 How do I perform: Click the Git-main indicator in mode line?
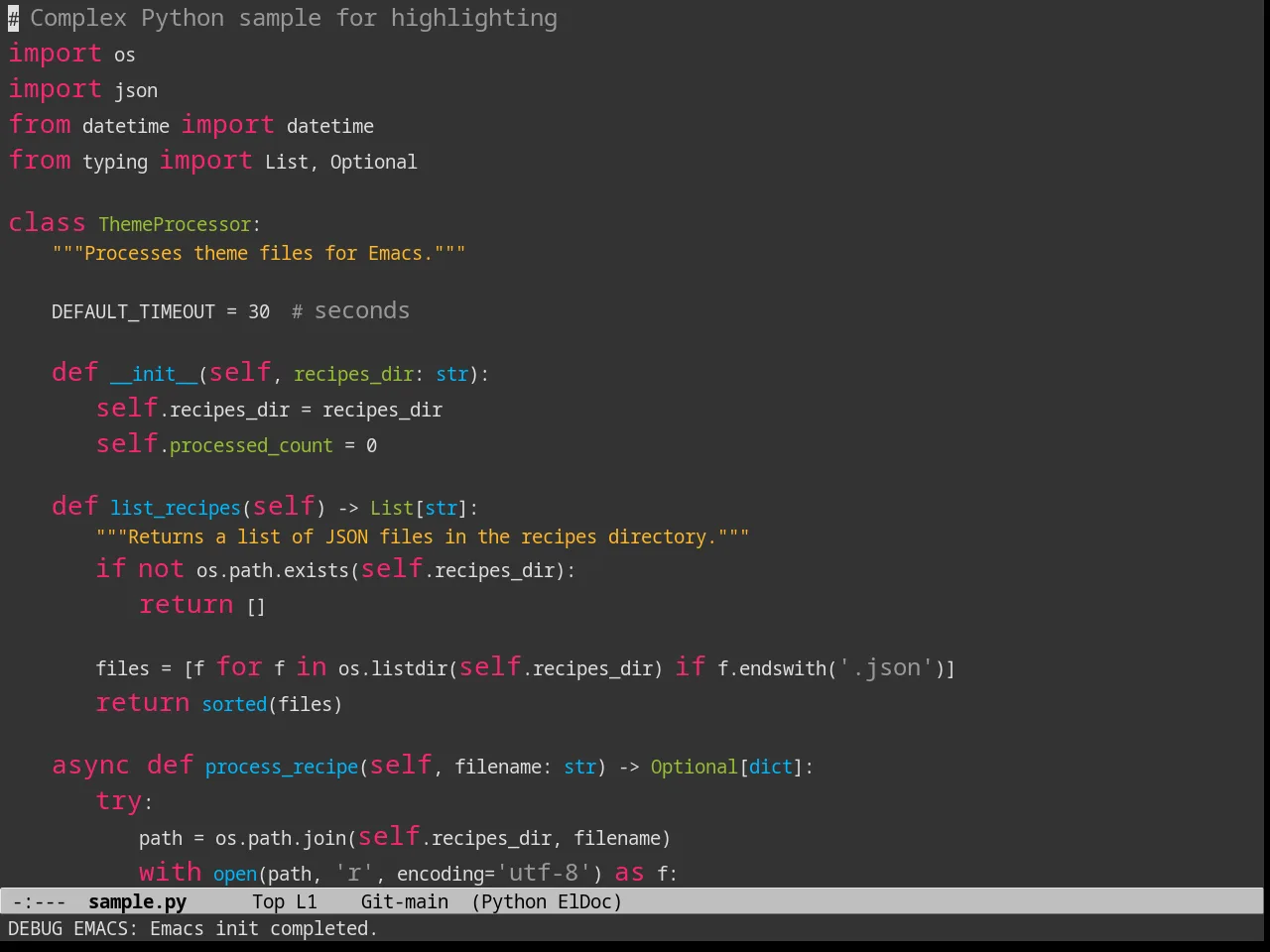(x=404, y=901)
